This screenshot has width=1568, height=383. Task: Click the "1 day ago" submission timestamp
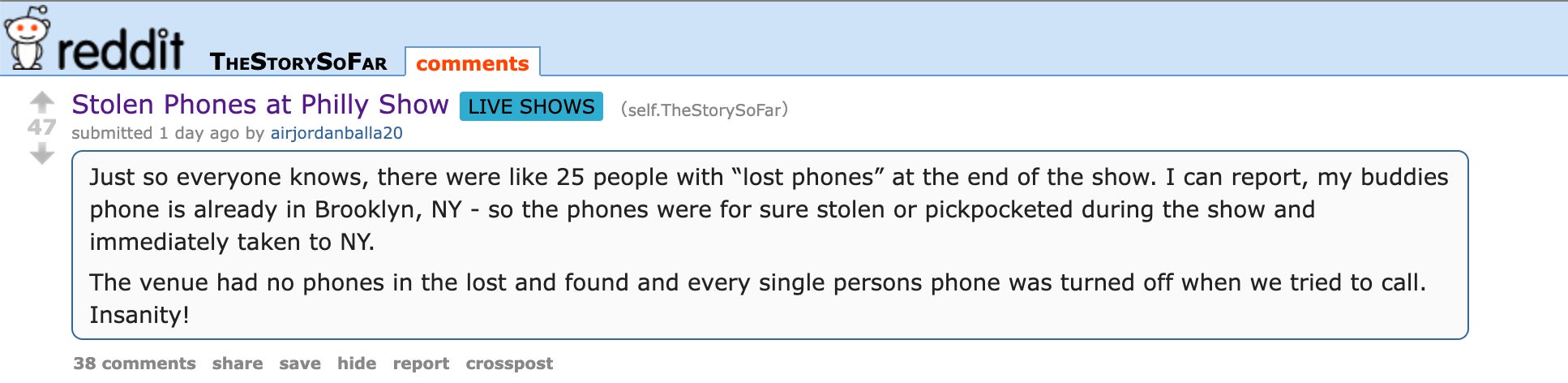[x=199, y=133]
